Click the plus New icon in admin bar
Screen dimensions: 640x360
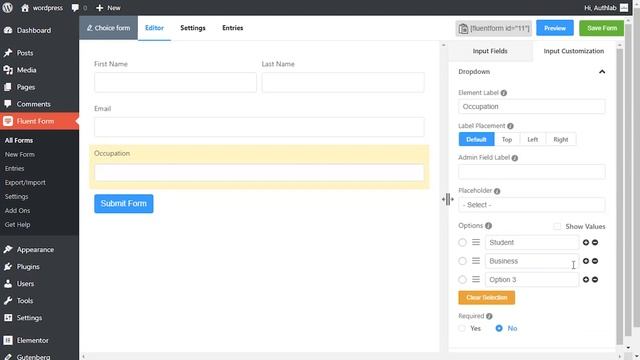(x=100, y=8)
